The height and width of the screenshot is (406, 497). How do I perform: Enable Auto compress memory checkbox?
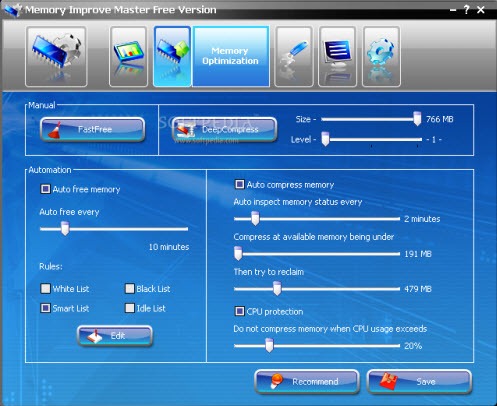pyautogui.click(x=239, y=184)
